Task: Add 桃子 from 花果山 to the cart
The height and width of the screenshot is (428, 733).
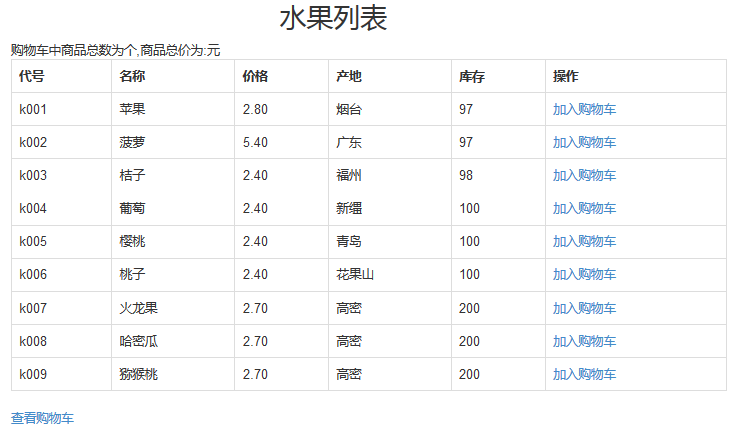Action: [x=584, y=274]
